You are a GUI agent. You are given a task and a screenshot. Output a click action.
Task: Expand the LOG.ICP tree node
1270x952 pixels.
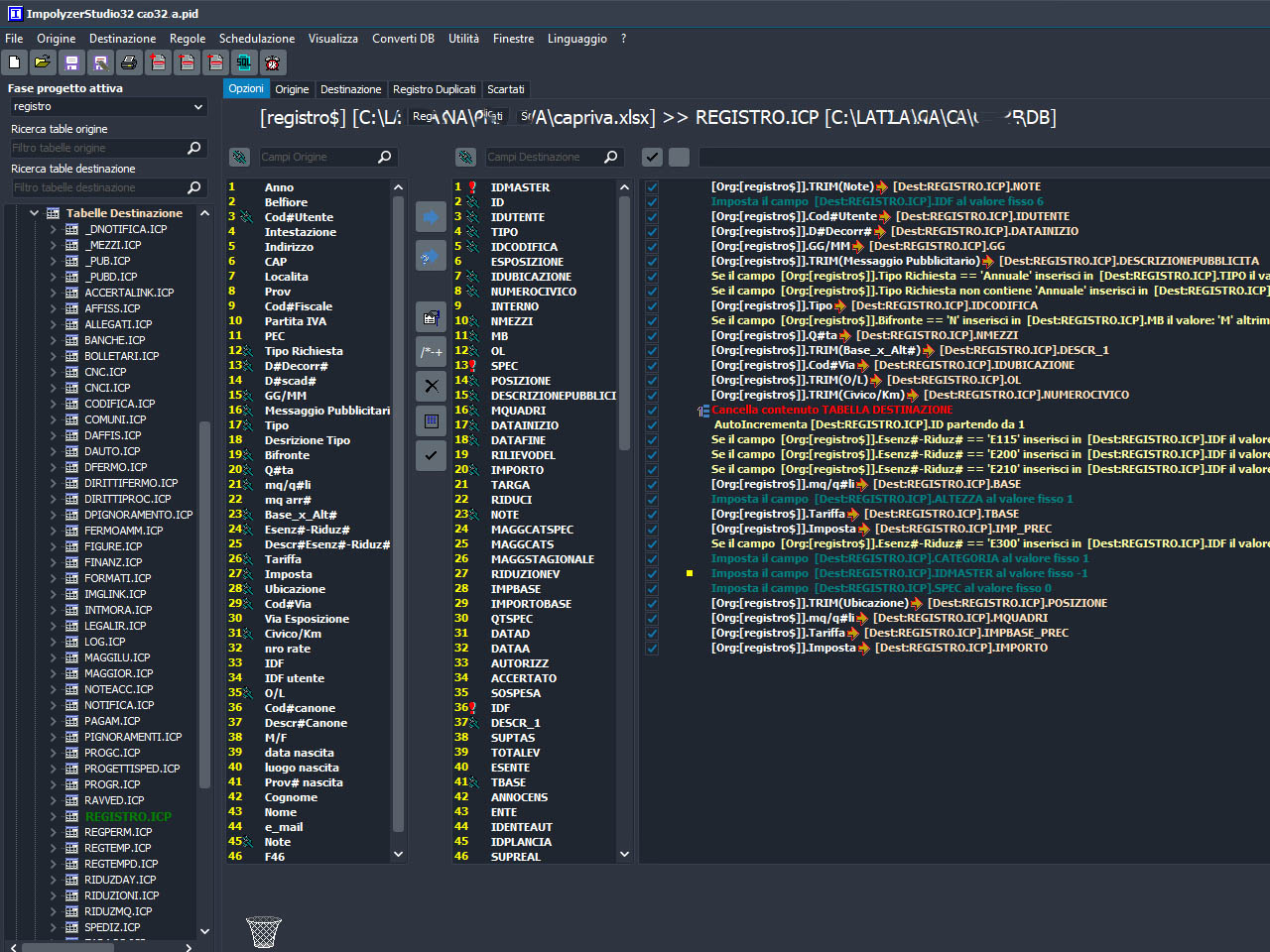click(x=53, y=642)
